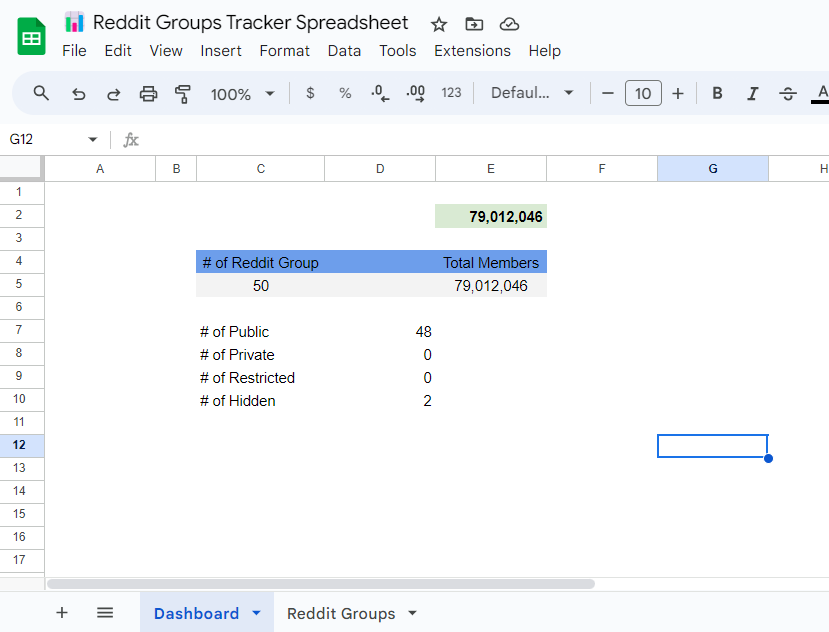This screenshot has width=829, height=632.
Task: Decrease decimal places
Action: click(380, 94)
